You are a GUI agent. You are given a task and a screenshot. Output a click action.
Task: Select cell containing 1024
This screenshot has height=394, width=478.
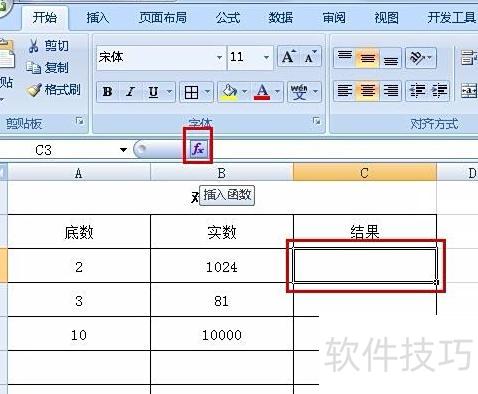[x=222, y=267]
